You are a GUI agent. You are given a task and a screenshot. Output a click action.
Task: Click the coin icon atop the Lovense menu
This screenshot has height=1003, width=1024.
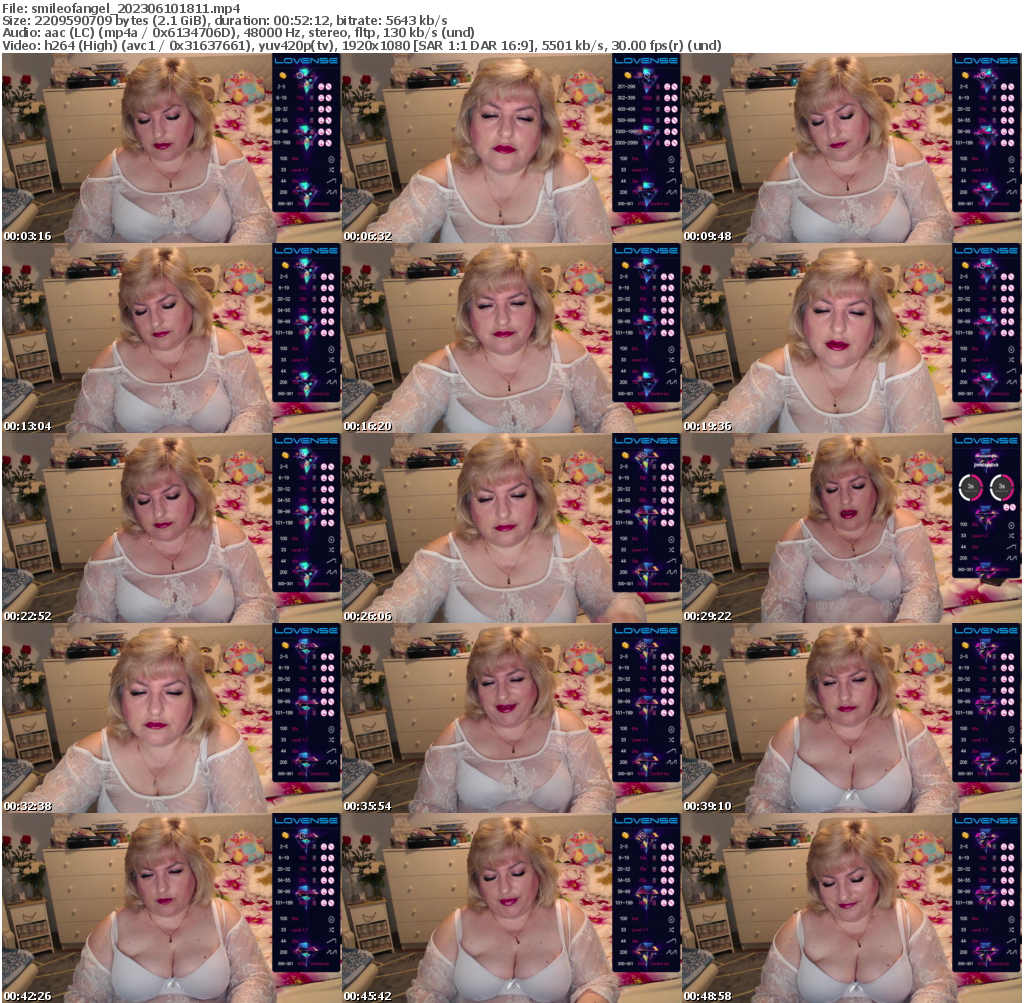(x=282, y=75)
